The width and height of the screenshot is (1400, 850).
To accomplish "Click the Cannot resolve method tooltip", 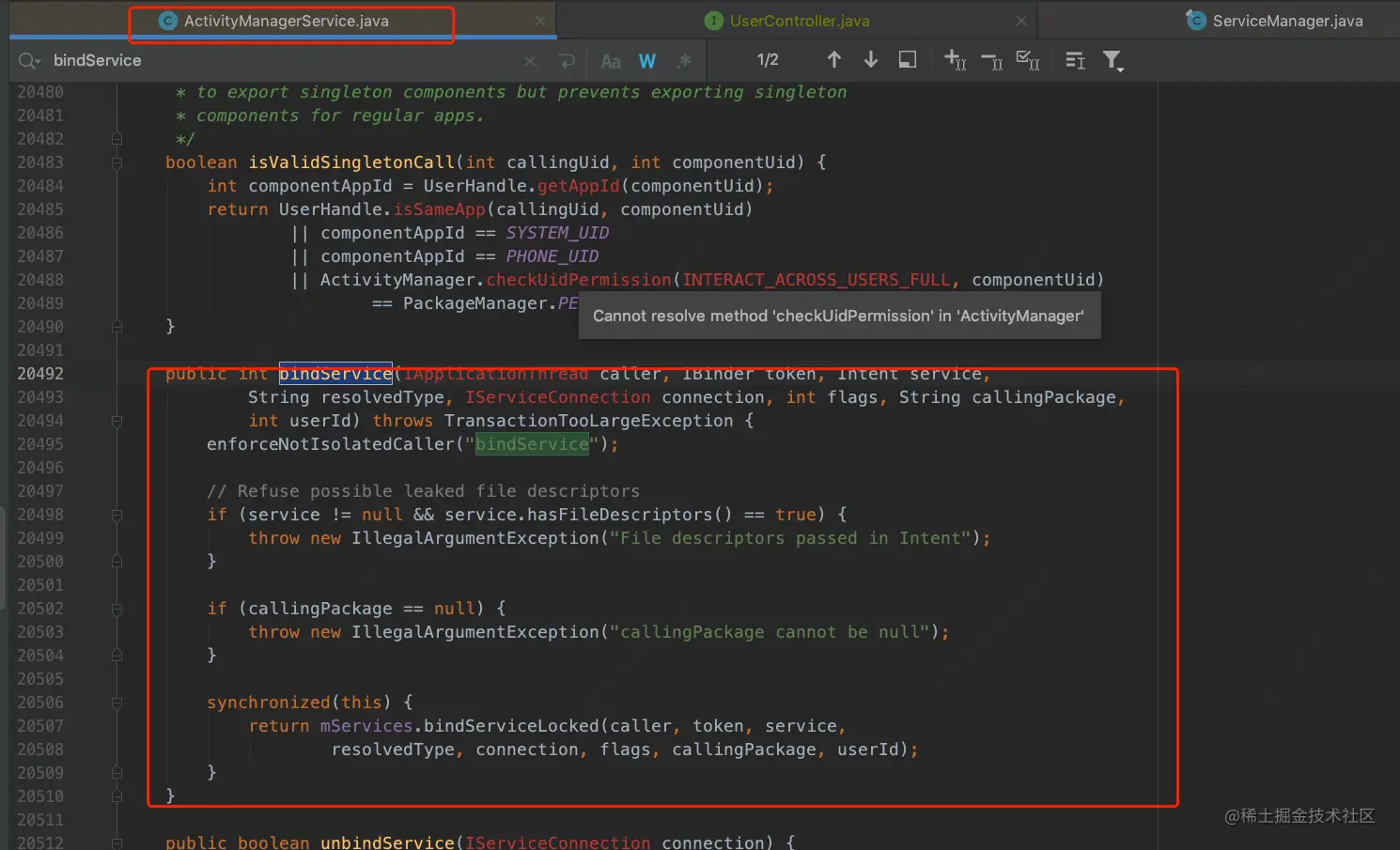I will [x=839, y=316].
